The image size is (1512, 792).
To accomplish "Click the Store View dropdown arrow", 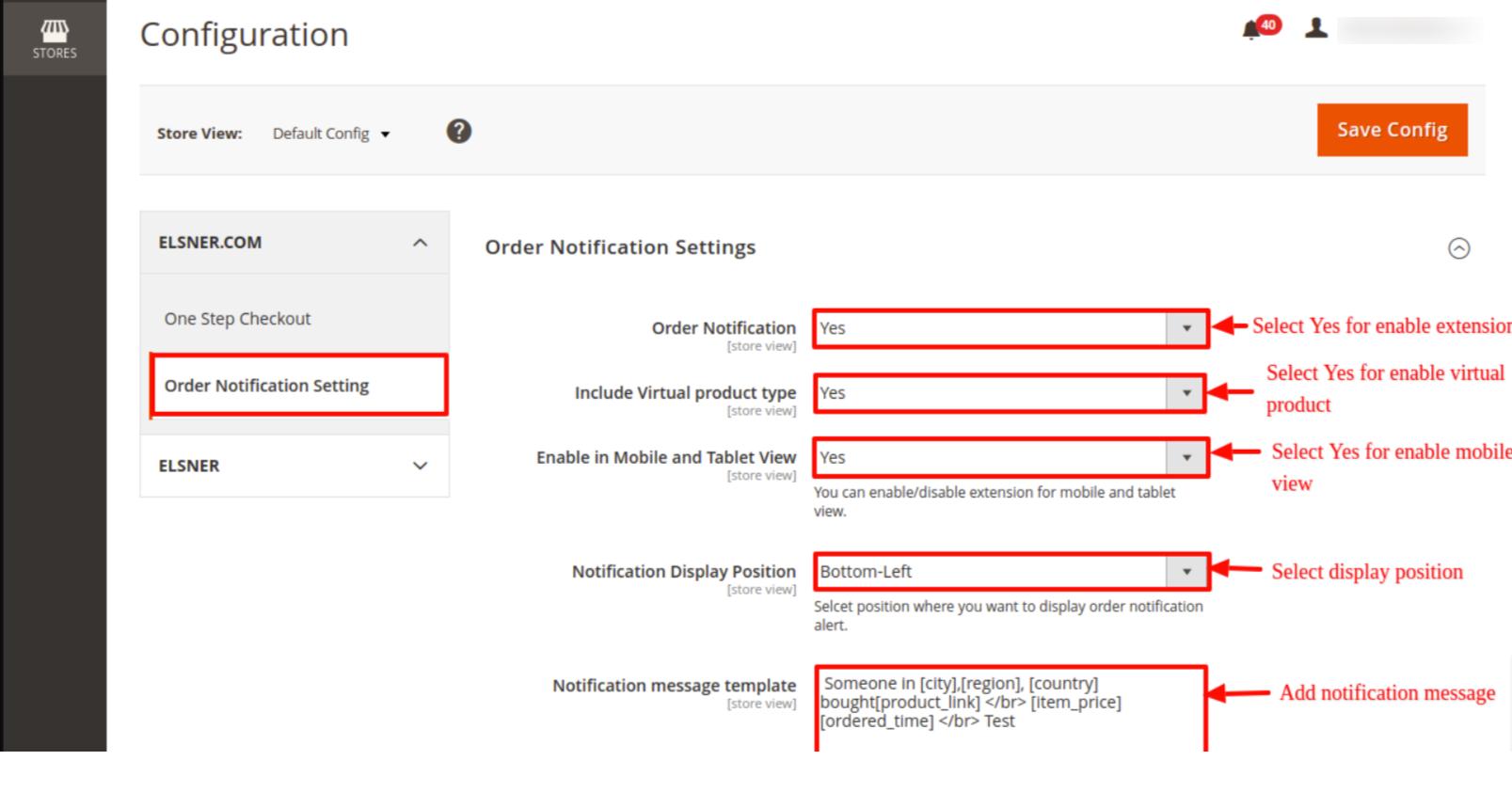I will tap(385, 135).
